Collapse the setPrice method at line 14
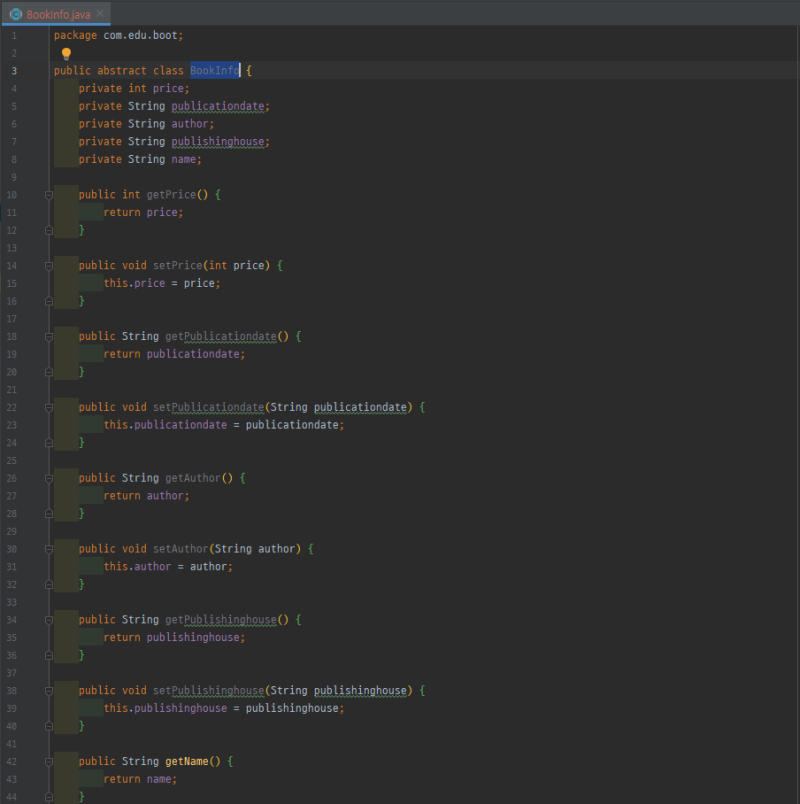 point(49,266)
